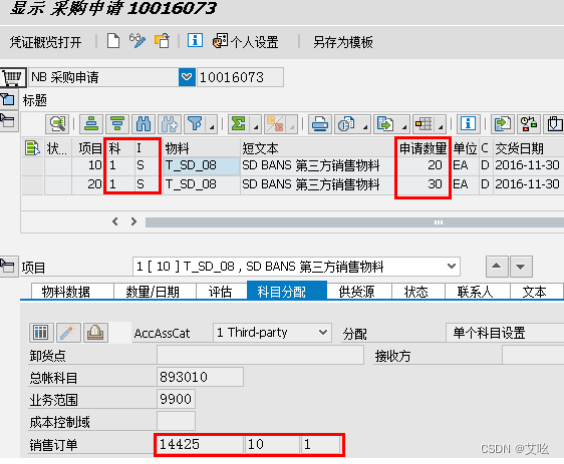Click 另存为模板 save as template
564x464 pixels.
(343, 42)
